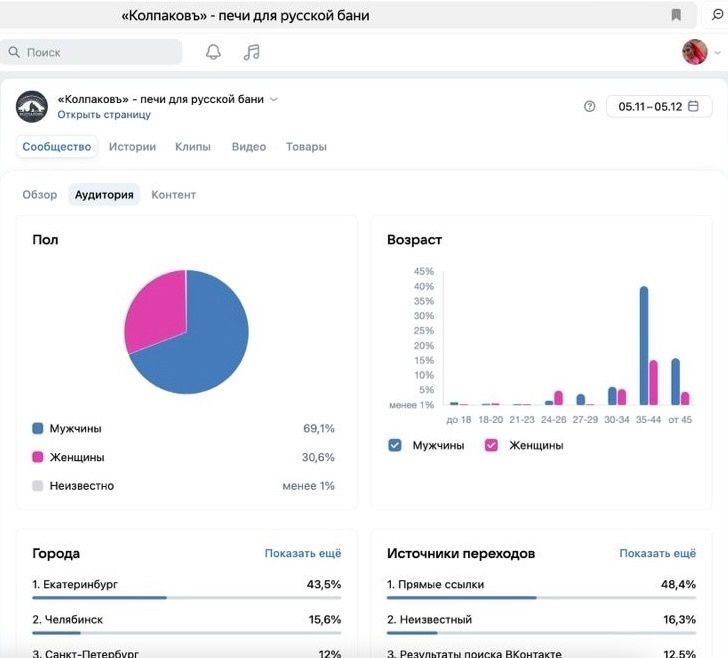The width and height of the screenshot is (728, 658).
Task: Click the 30,6% women percentage value
Action: [318, 457]
